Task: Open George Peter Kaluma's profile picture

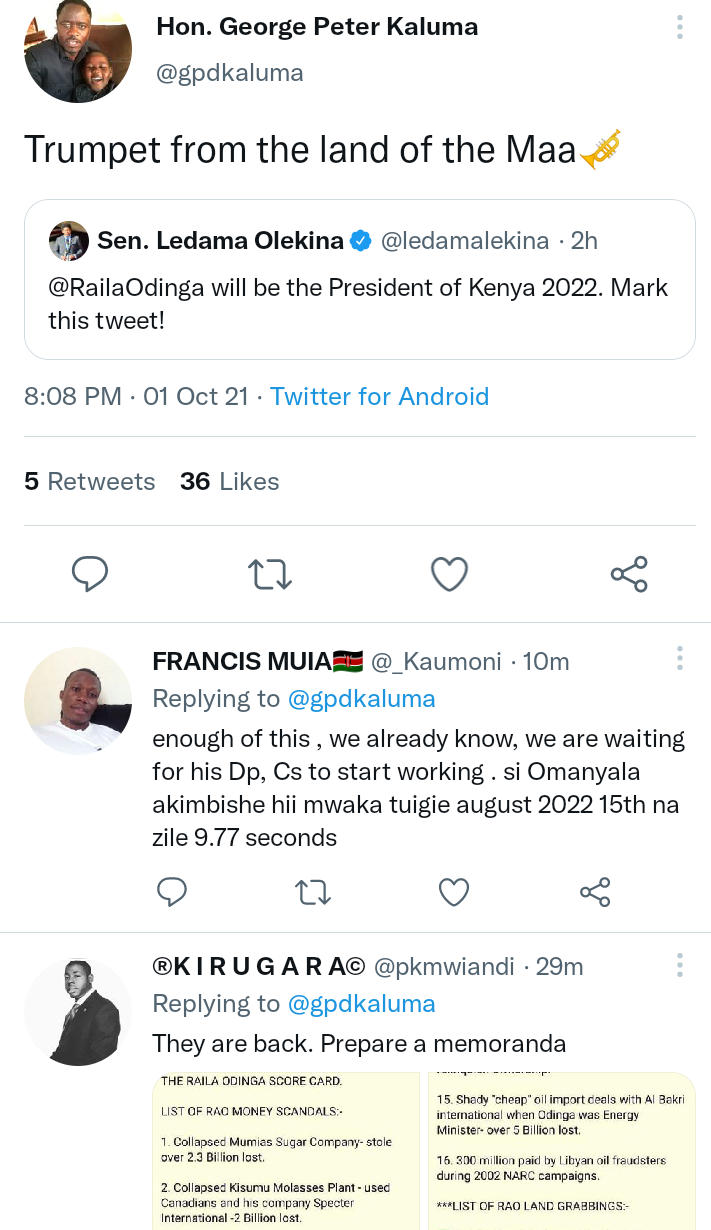Action: pyautogui.click(x=78, y=50)
